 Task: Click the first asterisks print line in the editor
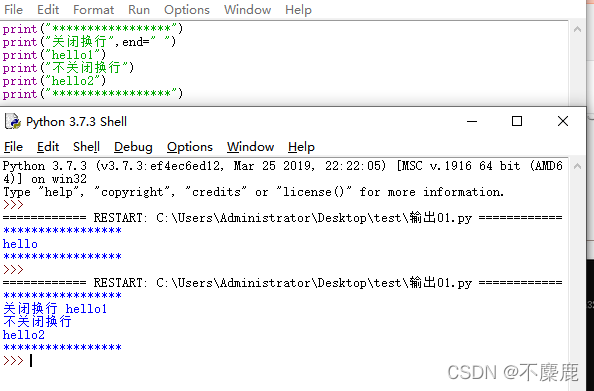[x=93, y=29]
